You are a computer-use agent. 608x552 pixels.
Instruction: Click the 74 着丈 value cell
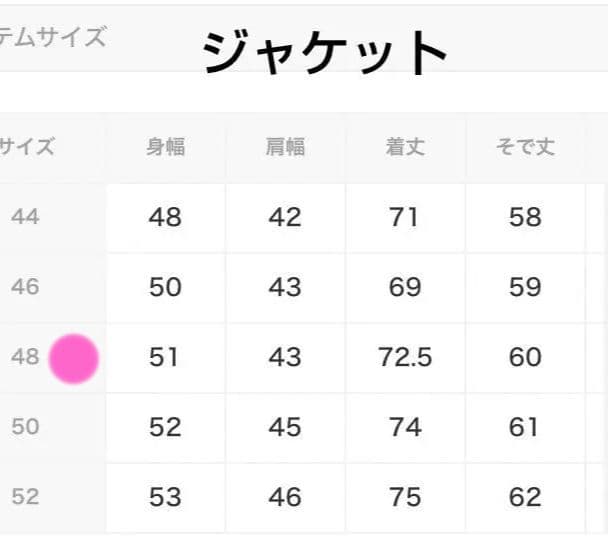coord(405,427)
